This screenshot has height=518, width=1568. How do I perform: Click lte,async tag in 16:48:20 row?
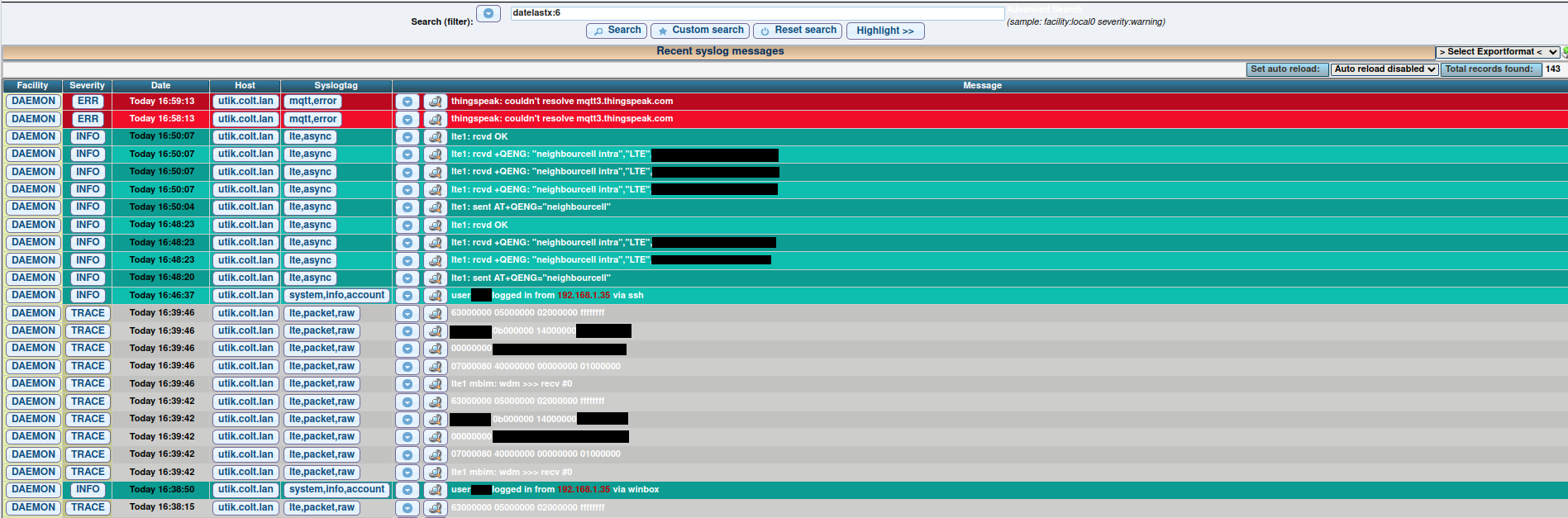[x=310, y=278]
